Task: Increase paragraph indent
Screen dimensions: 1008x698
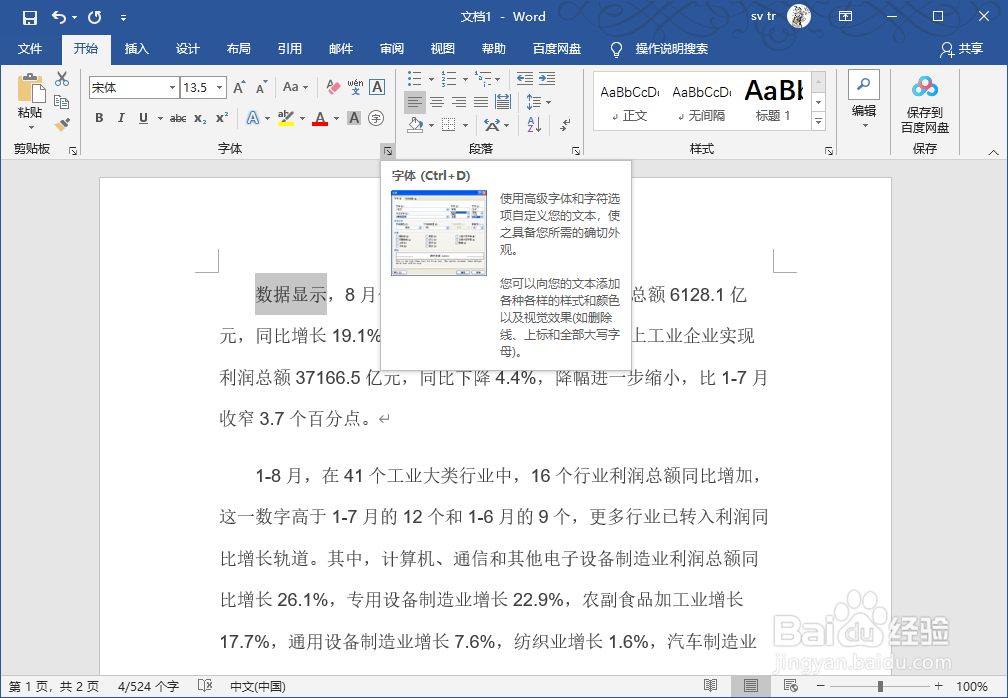Action: click(x=547, y=79)
